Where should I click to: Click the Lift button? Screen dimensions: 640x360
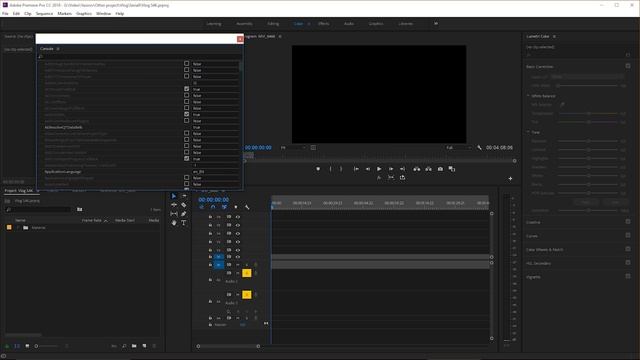416,169
